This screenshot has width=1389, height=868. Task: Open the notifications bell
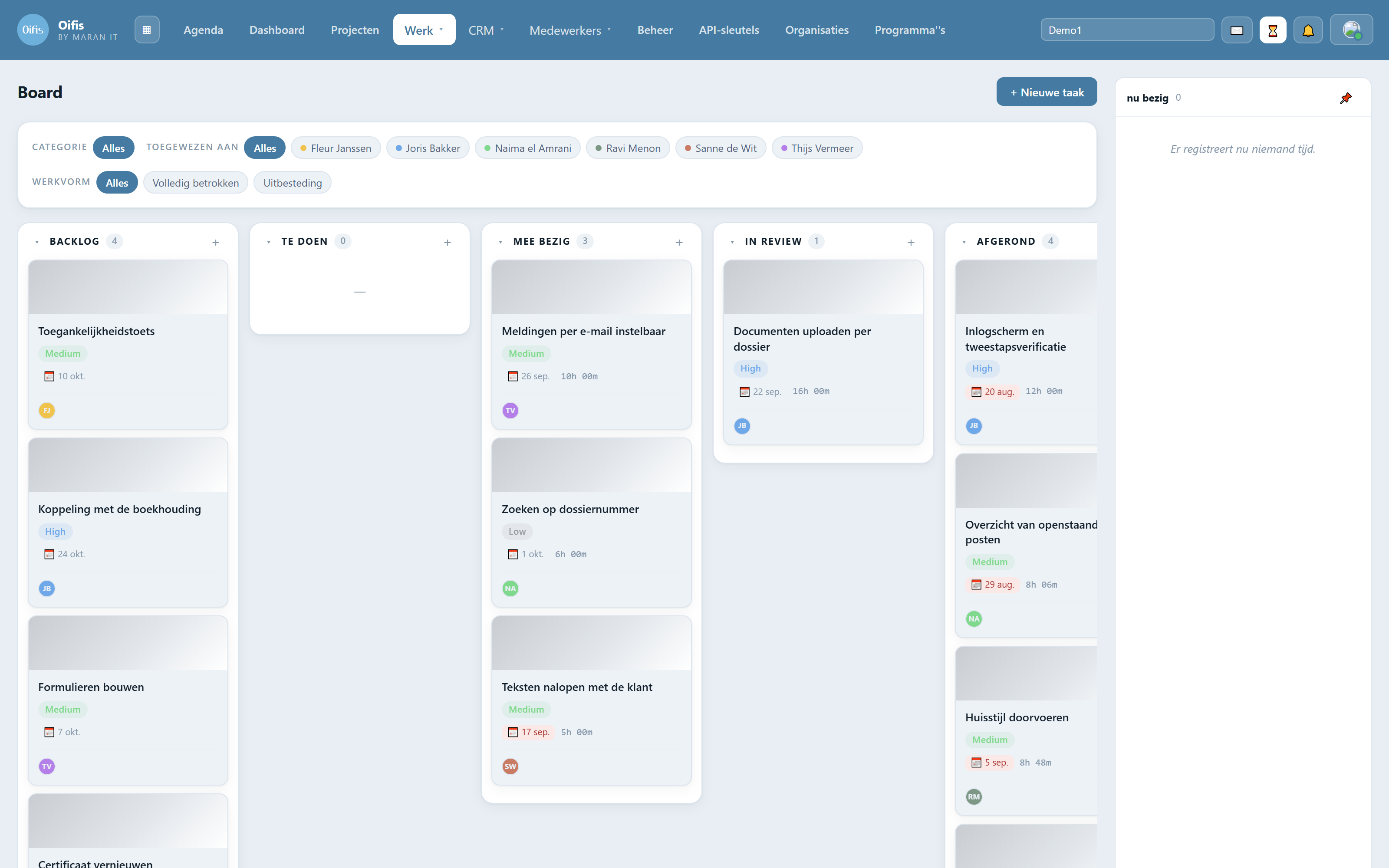point(1308,30)
